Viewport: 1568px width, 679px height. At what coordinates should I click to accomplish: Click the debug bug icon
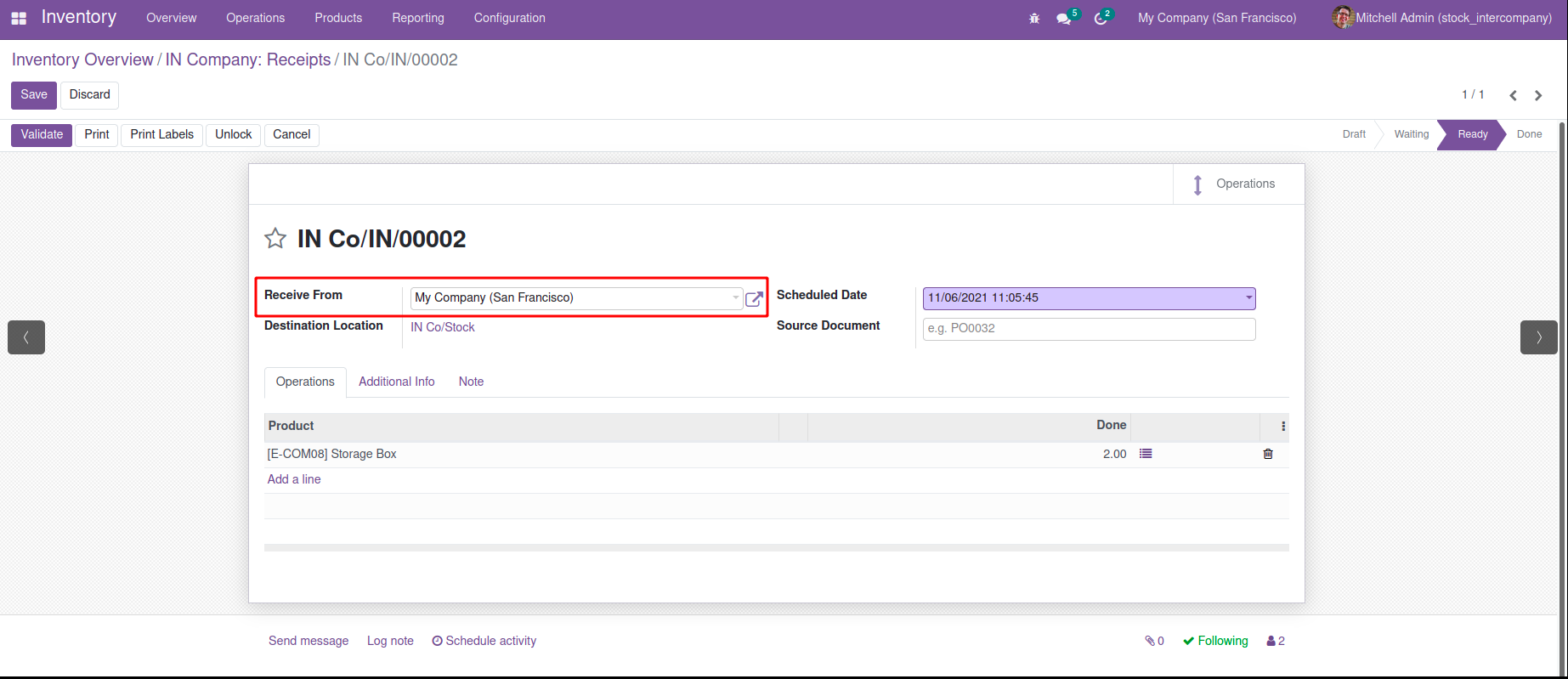[x=1034, y=18]
